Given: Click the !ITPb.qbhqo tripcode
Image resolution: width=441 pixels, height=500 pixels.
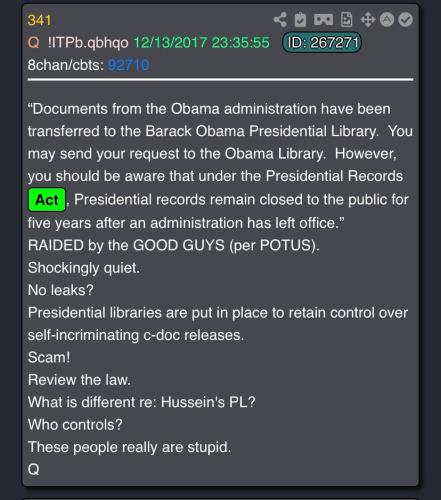Looking at the screenshot, I should coord(88,43).
